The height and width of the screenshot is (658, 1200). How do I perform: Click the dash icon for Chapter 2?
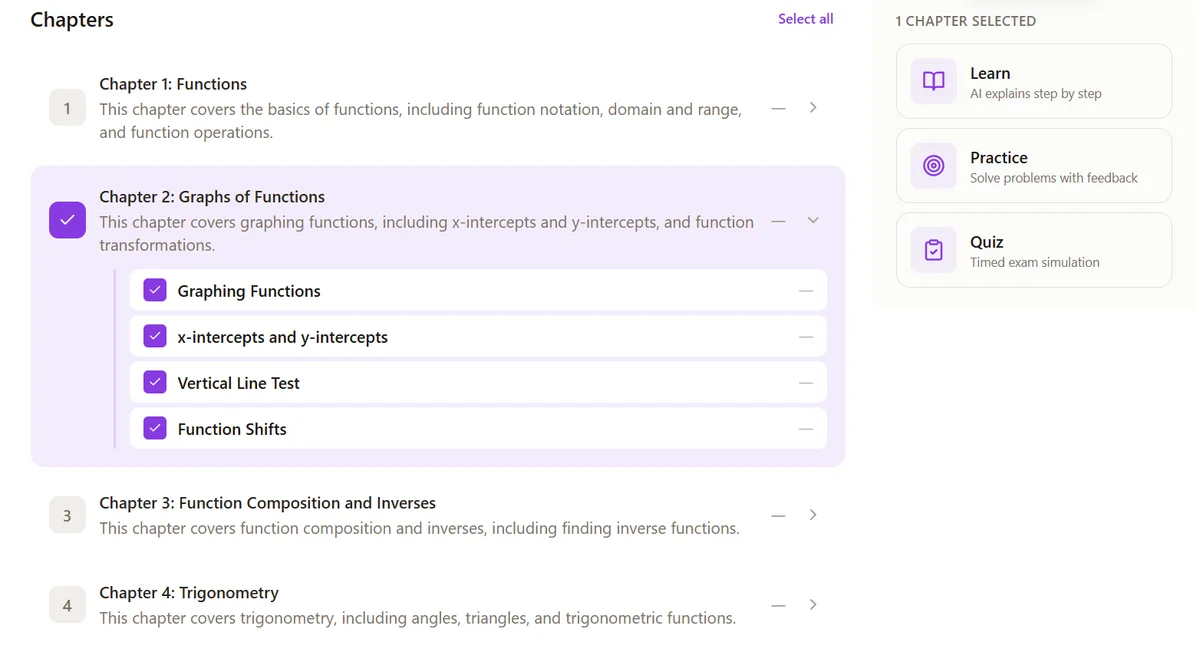pos(778,221)
